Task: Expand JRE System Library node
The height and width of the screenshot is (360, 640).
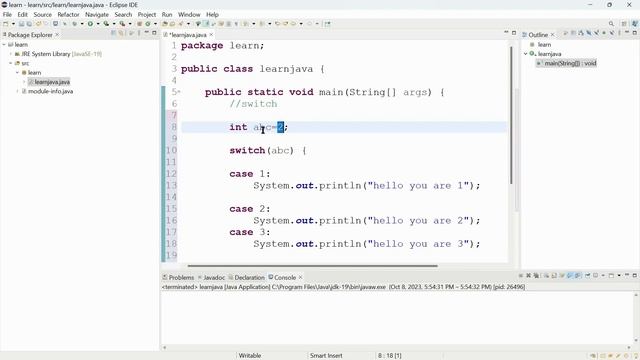Action: coord(11,54)
